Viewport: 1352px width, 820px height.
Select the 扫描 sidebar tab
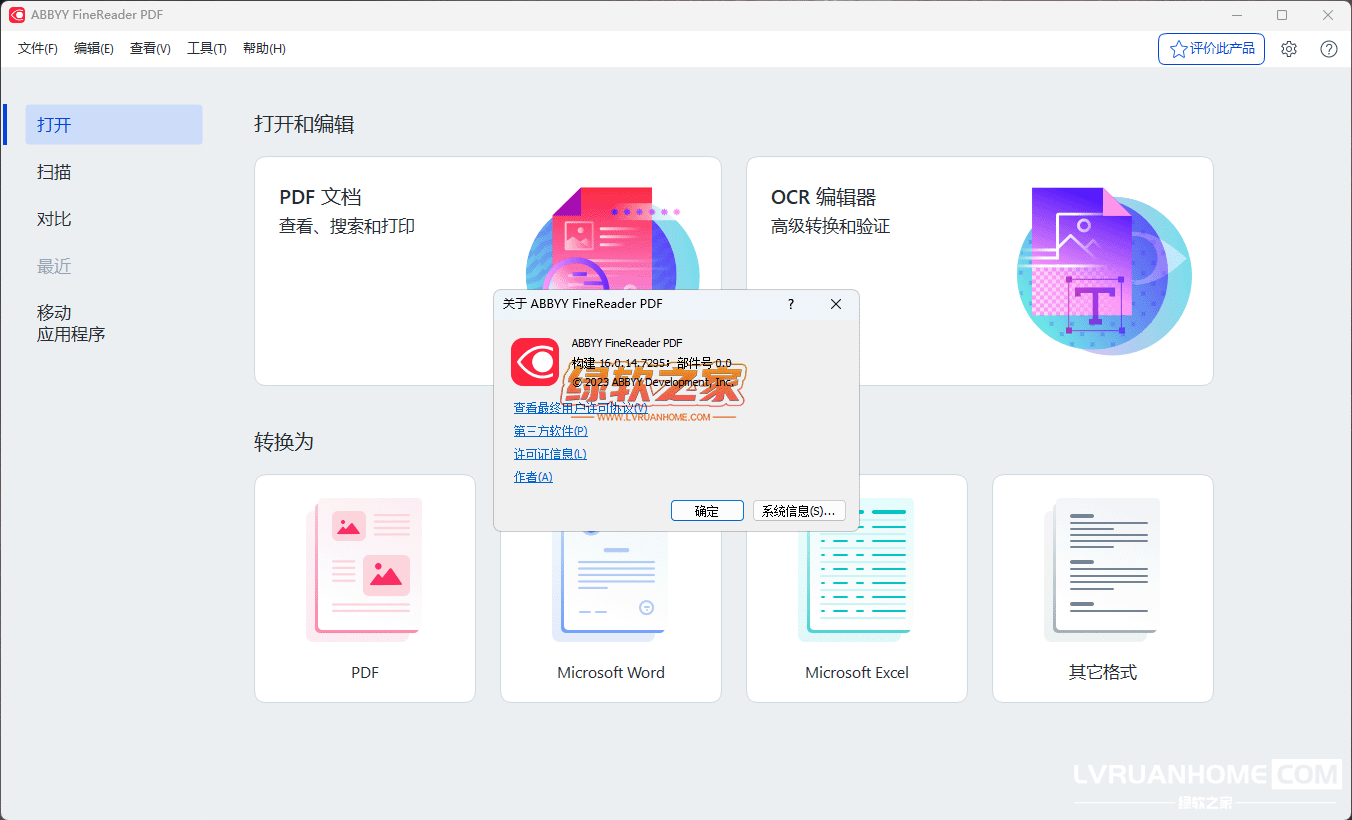coord(54,172)
